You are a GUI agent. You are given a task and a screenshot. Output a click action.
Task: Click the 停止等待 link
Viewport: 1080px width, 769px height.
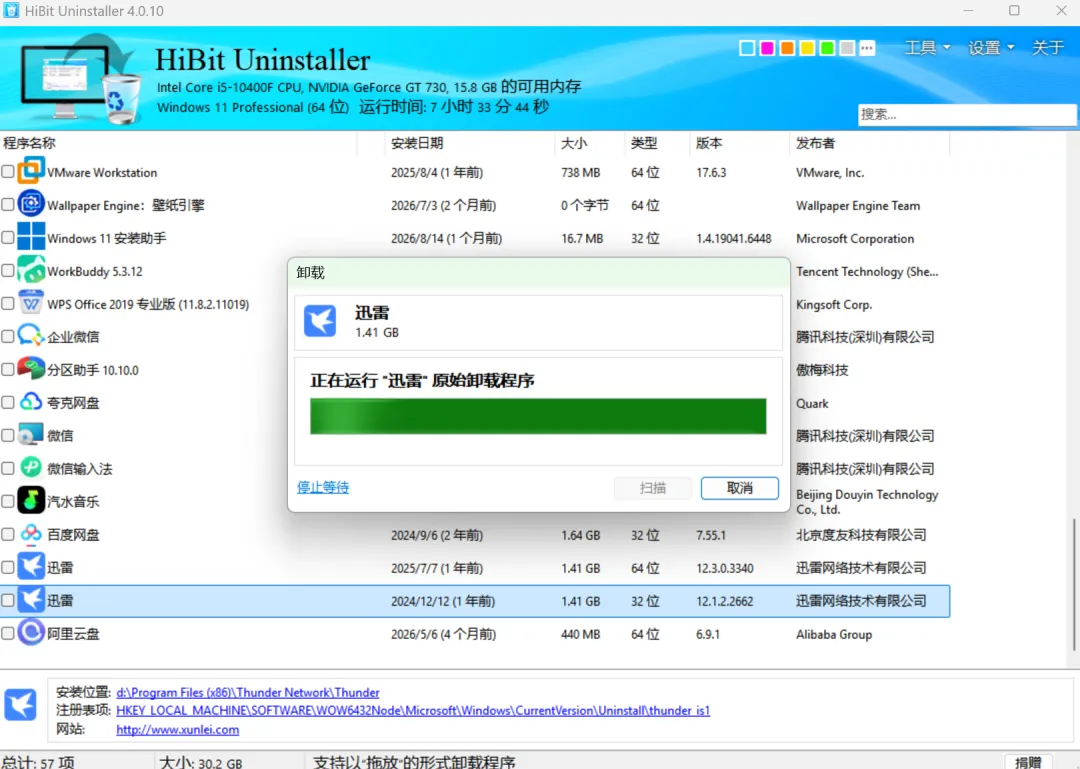click(x=323, y=487)
